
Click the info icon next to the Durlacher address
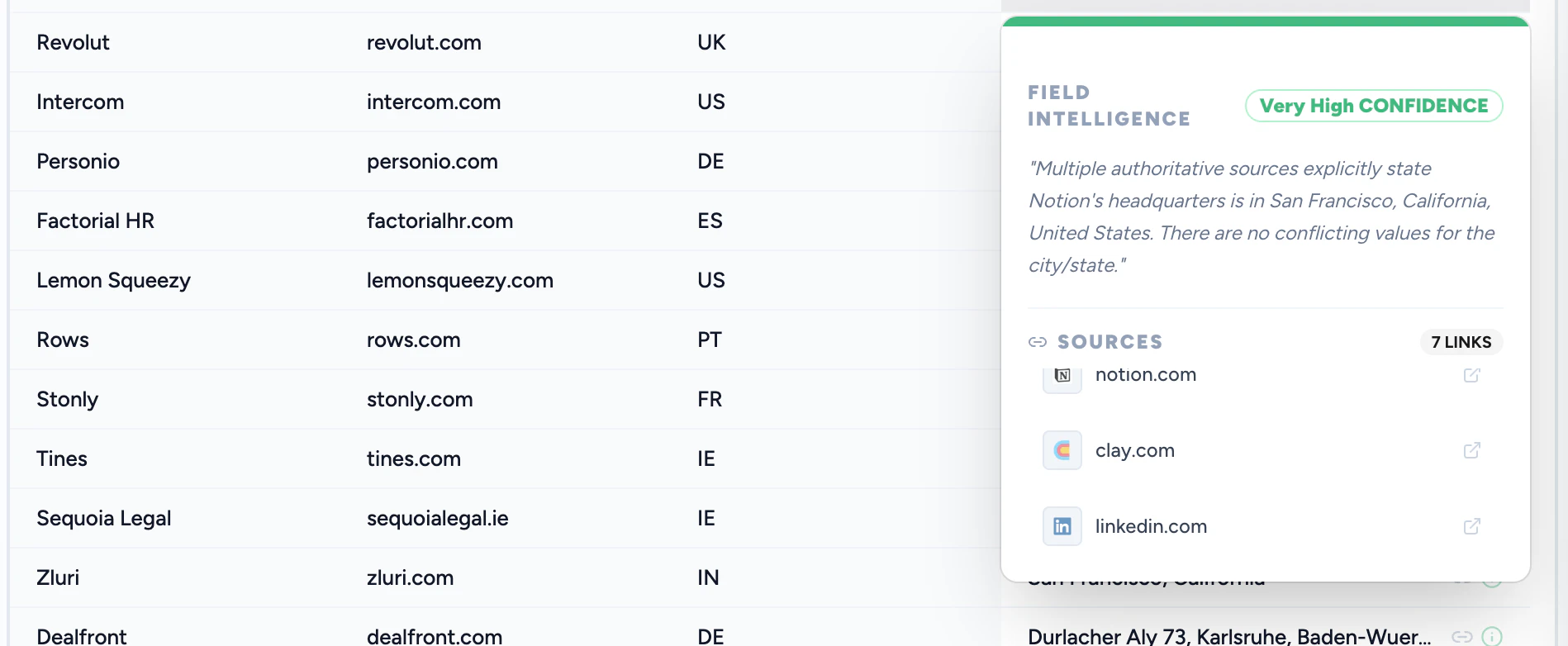(1492, 637)
